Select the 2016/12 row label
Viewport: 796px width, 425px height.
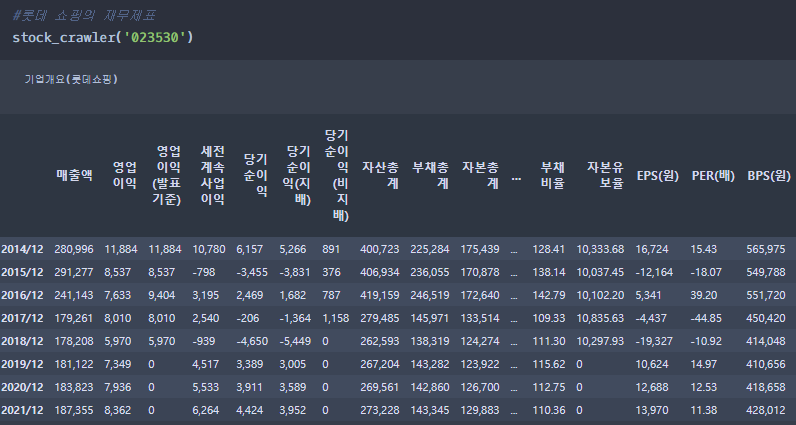tap(22, 295)
